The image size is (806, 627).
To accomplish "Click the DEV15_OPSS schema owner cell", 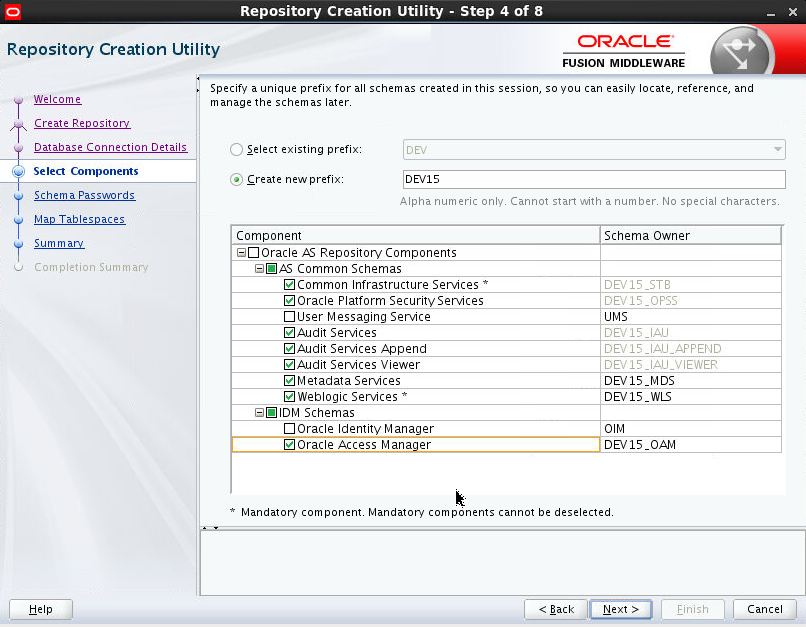I will coord(691,300).
